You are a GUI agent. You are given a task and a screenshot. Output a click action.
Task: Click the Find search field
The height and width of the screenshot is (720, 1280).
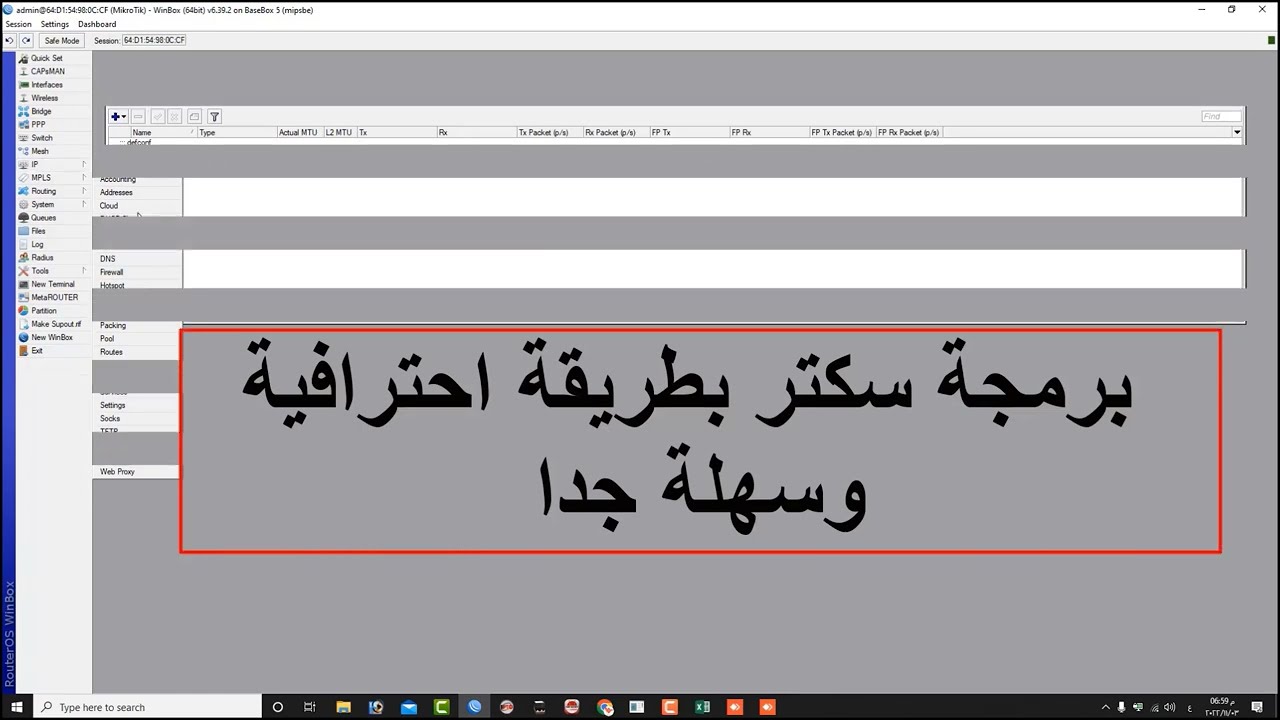point(1221,116)
